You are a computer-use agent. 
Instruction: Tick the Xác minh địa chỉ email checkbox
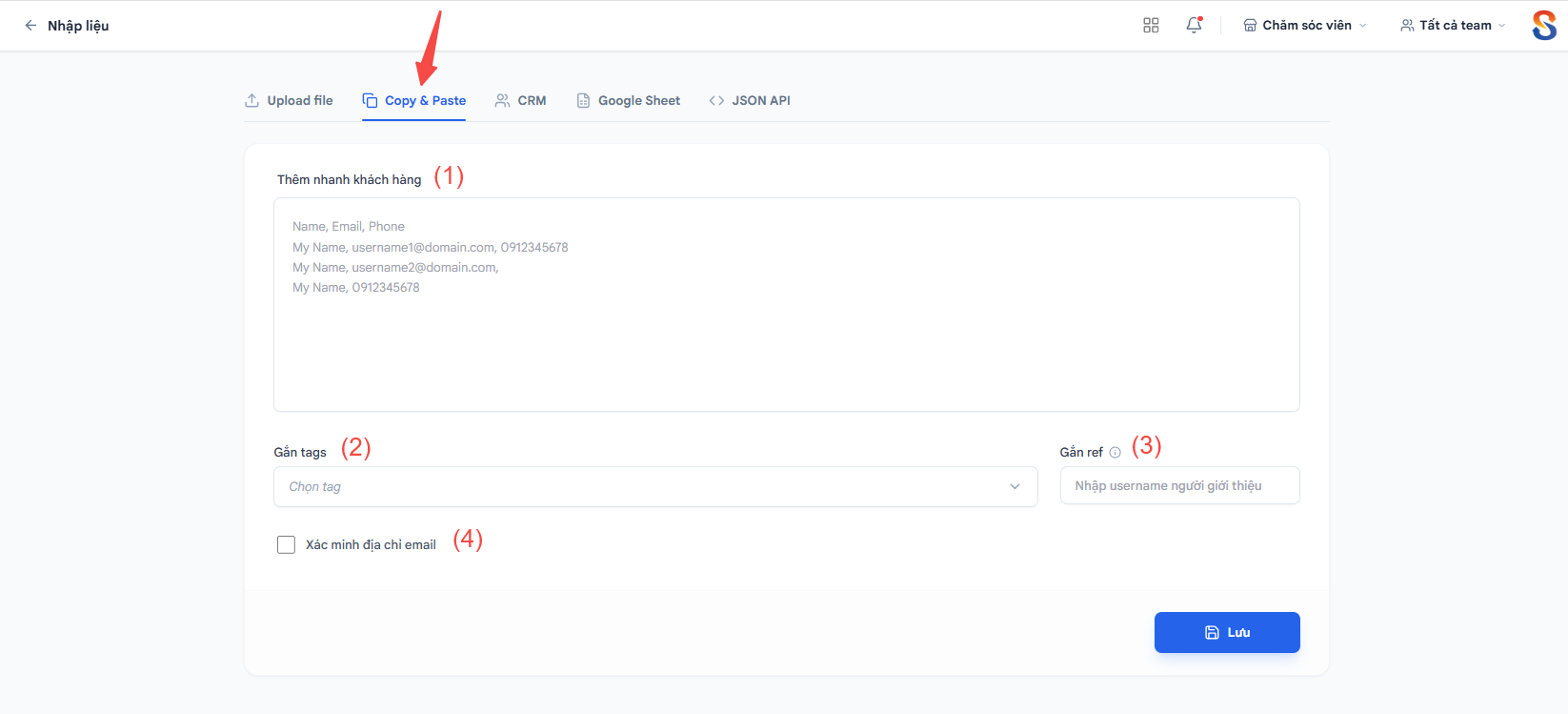(x=286, y=544)
